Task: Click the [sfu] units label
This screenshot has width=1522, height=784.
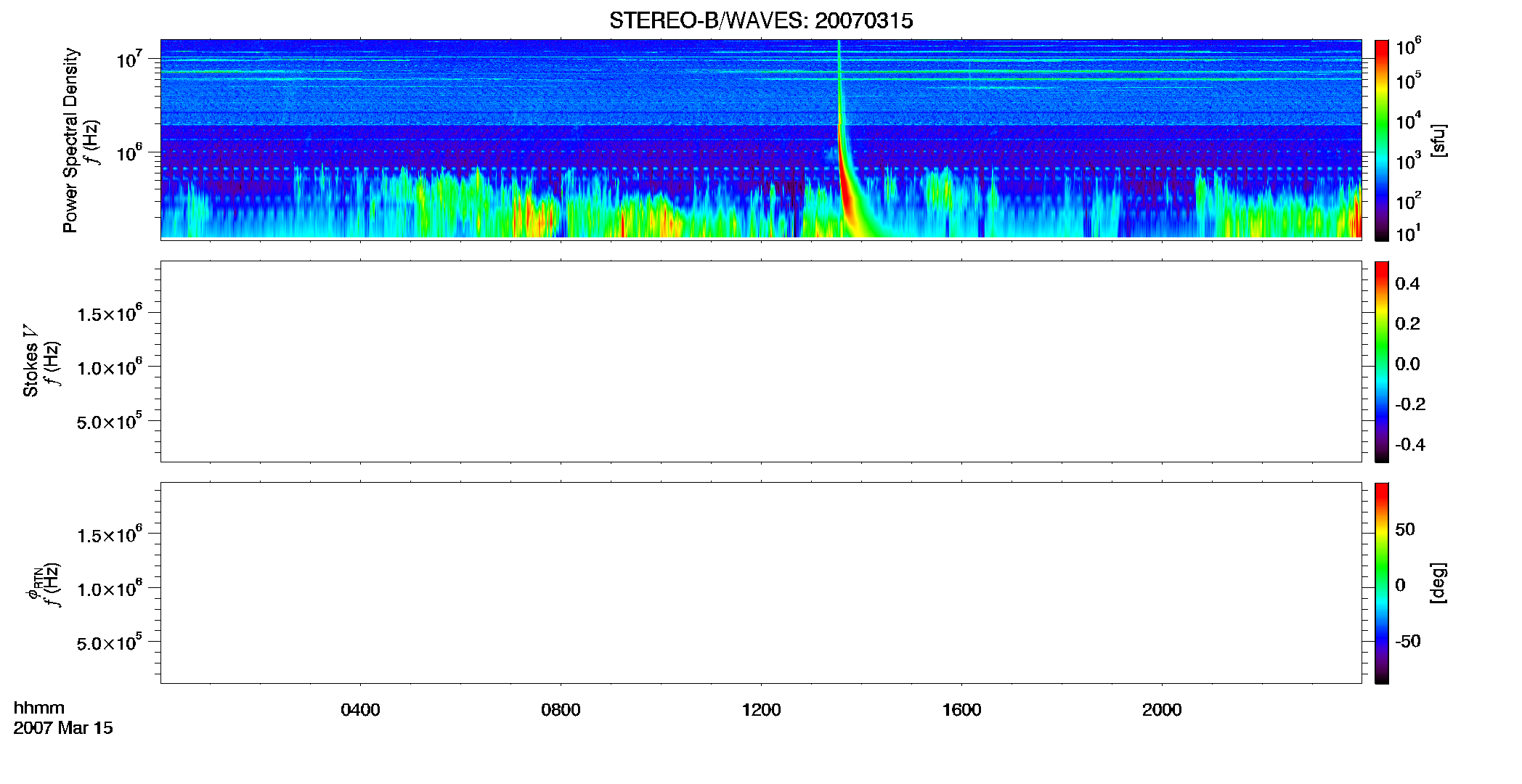Action: (1438, 140)
